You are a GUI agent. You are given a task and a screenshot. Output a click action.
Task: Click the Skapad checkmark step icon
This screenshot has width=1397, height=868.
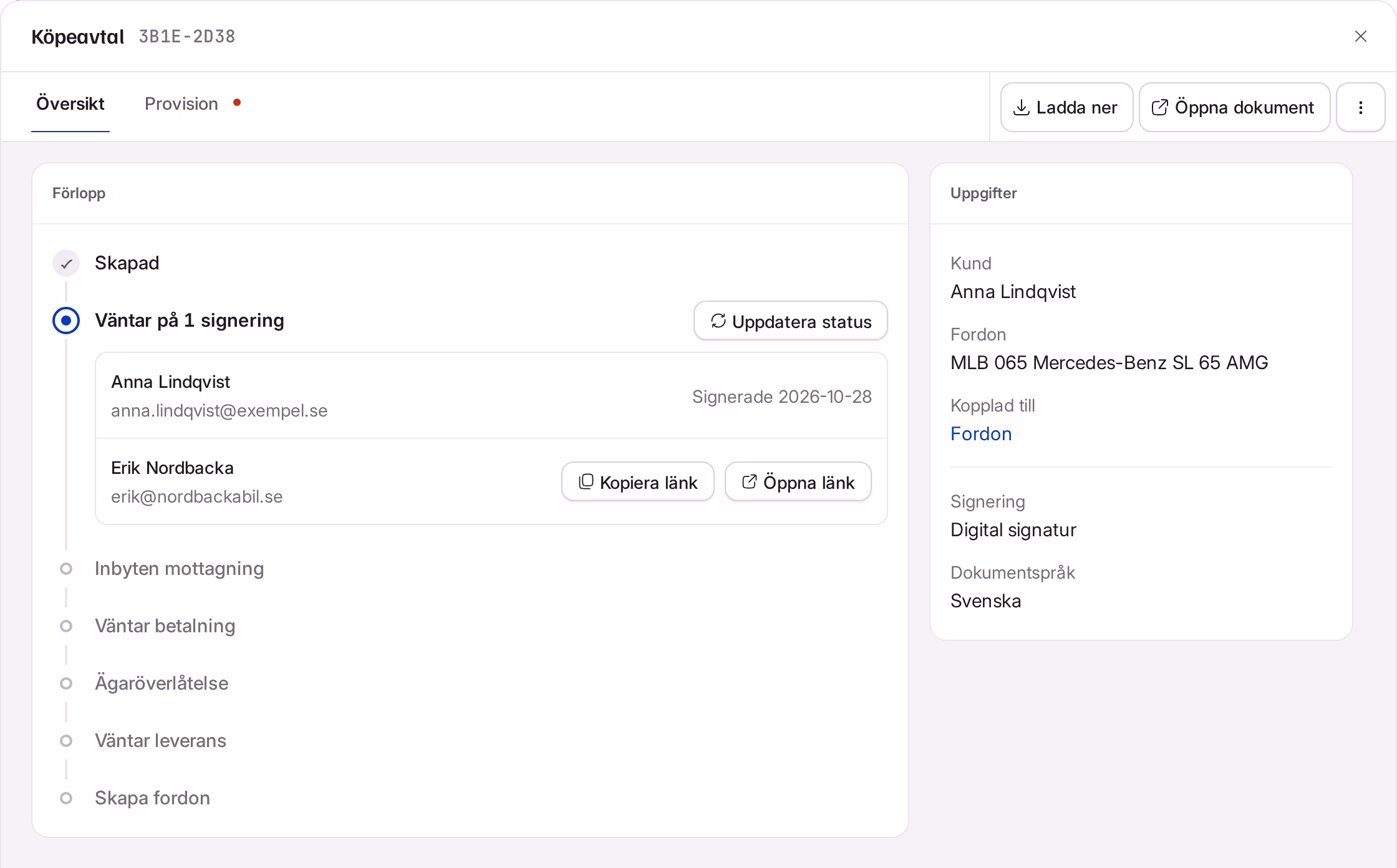[66, 263]
